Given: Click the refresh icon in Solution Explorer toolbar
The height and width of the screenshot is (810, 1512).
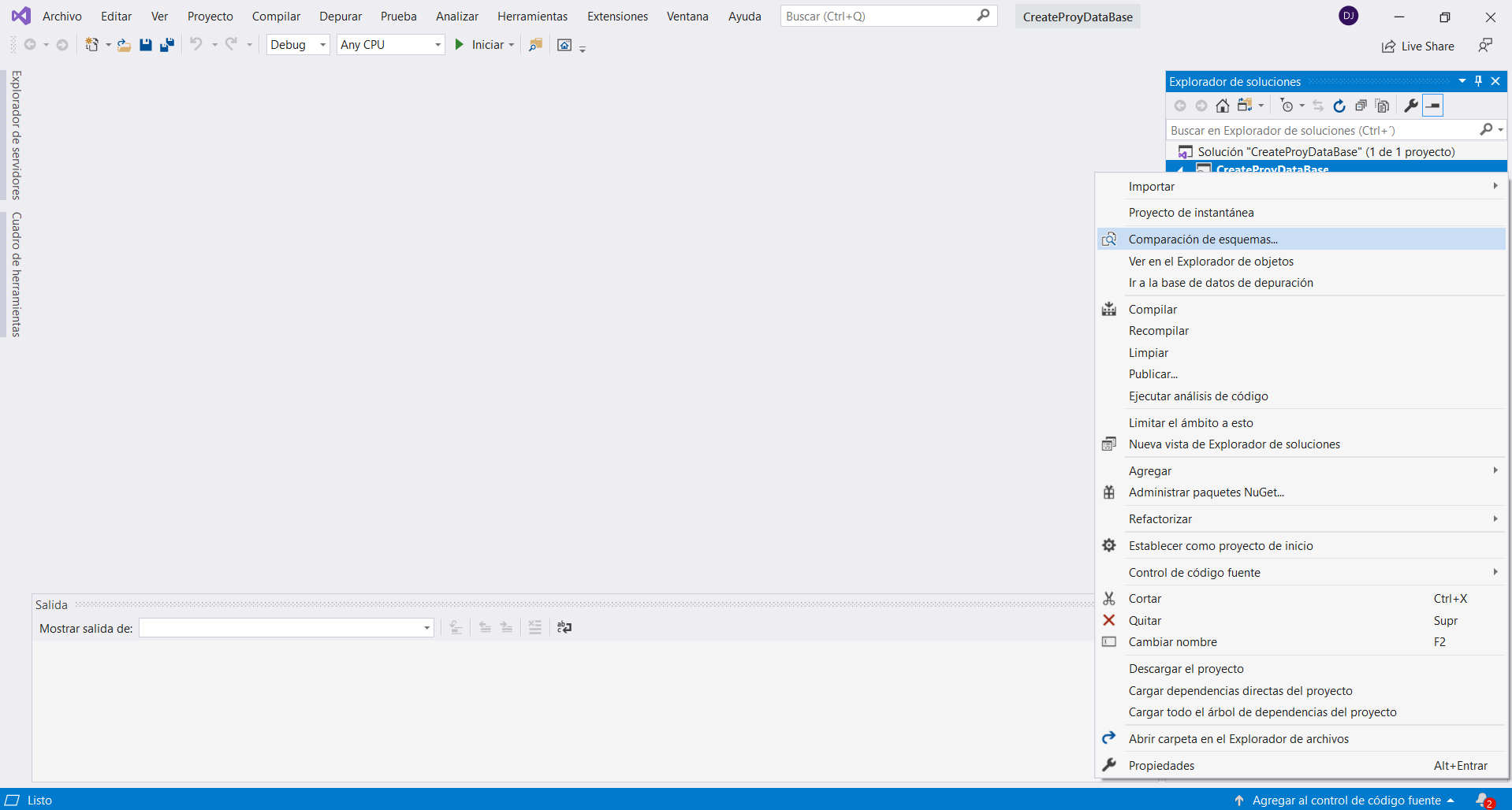Looking at the screenshot, I should 1339,106.
